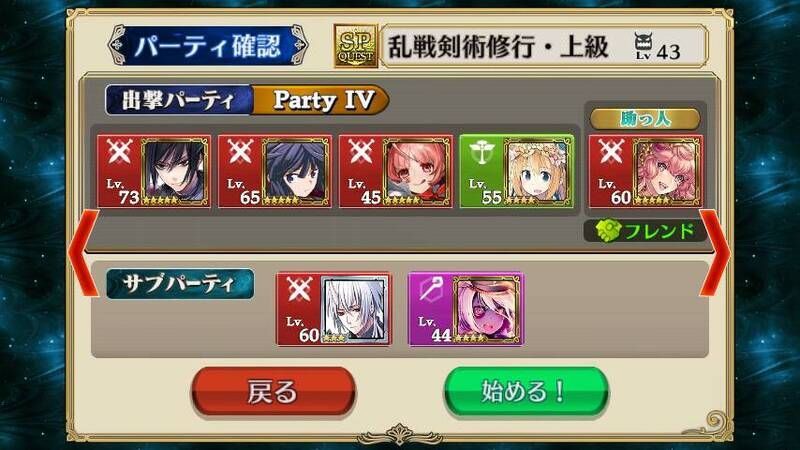800x450 pixels.
Task: Tap the フレンド friend fist icon
Action: [608, 231]
